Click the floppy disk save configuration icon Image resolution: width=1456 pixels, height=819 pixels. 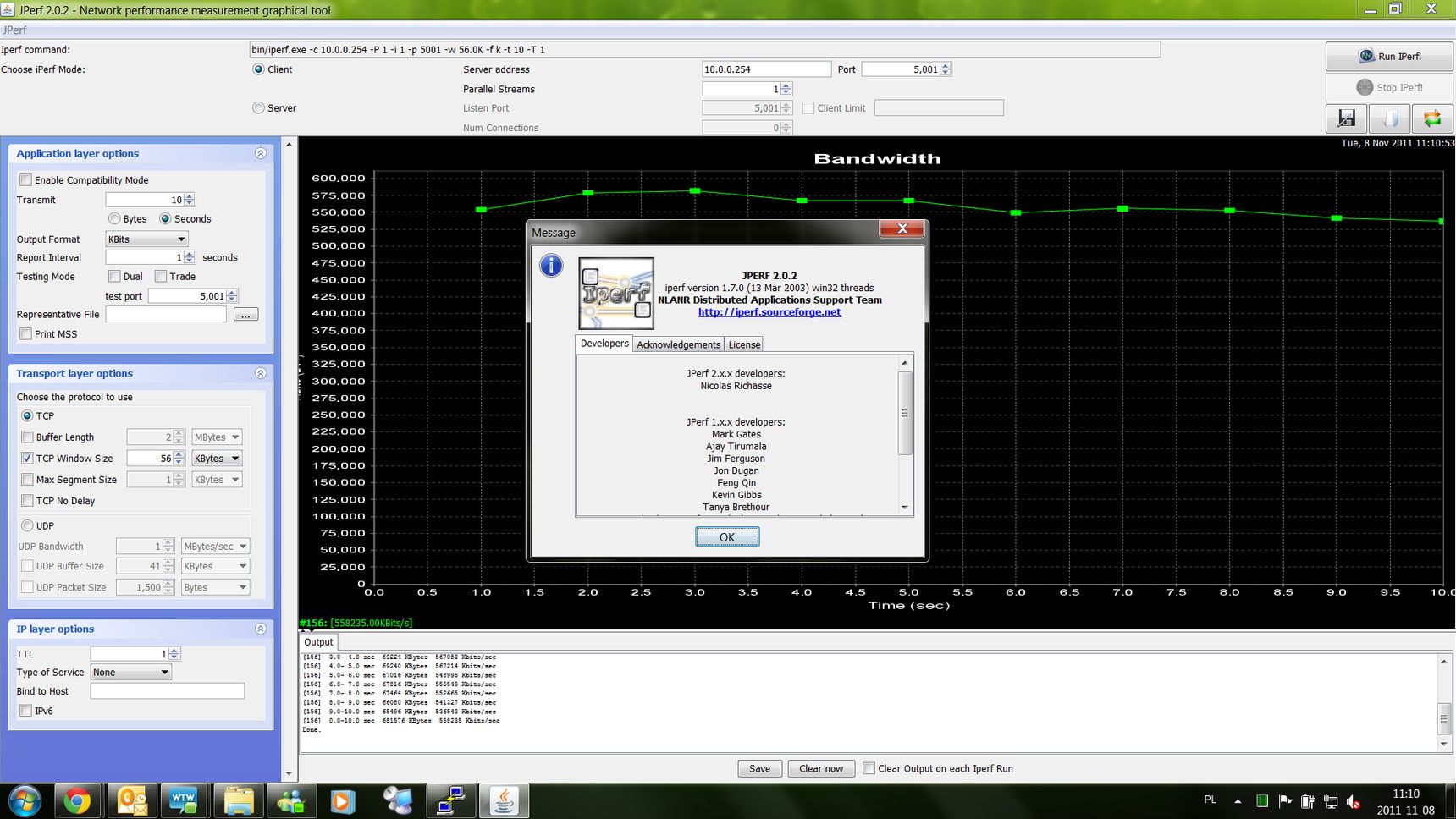pos(1346,118)
